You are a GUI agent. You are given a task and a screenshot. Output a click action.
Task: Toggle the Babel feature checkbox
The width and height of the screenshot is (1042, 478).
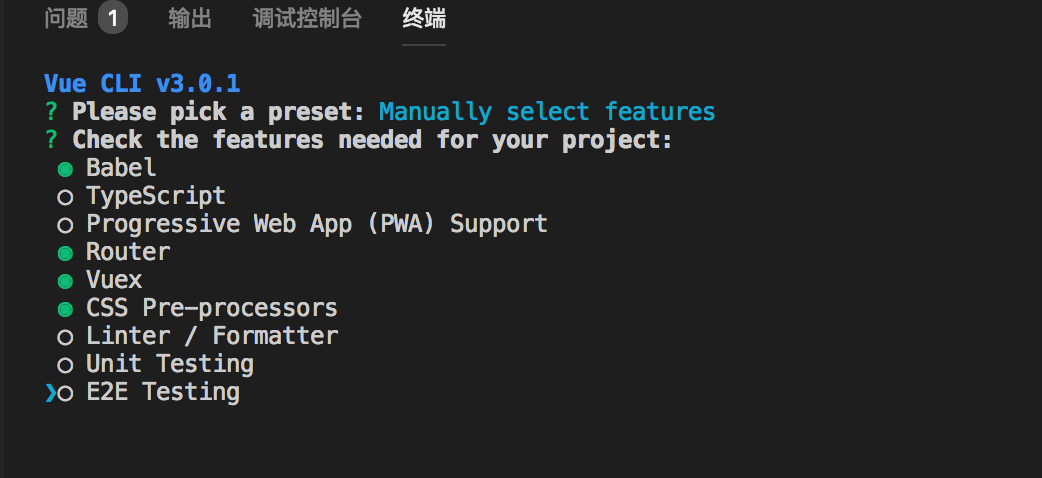click(x=66, y=169)
